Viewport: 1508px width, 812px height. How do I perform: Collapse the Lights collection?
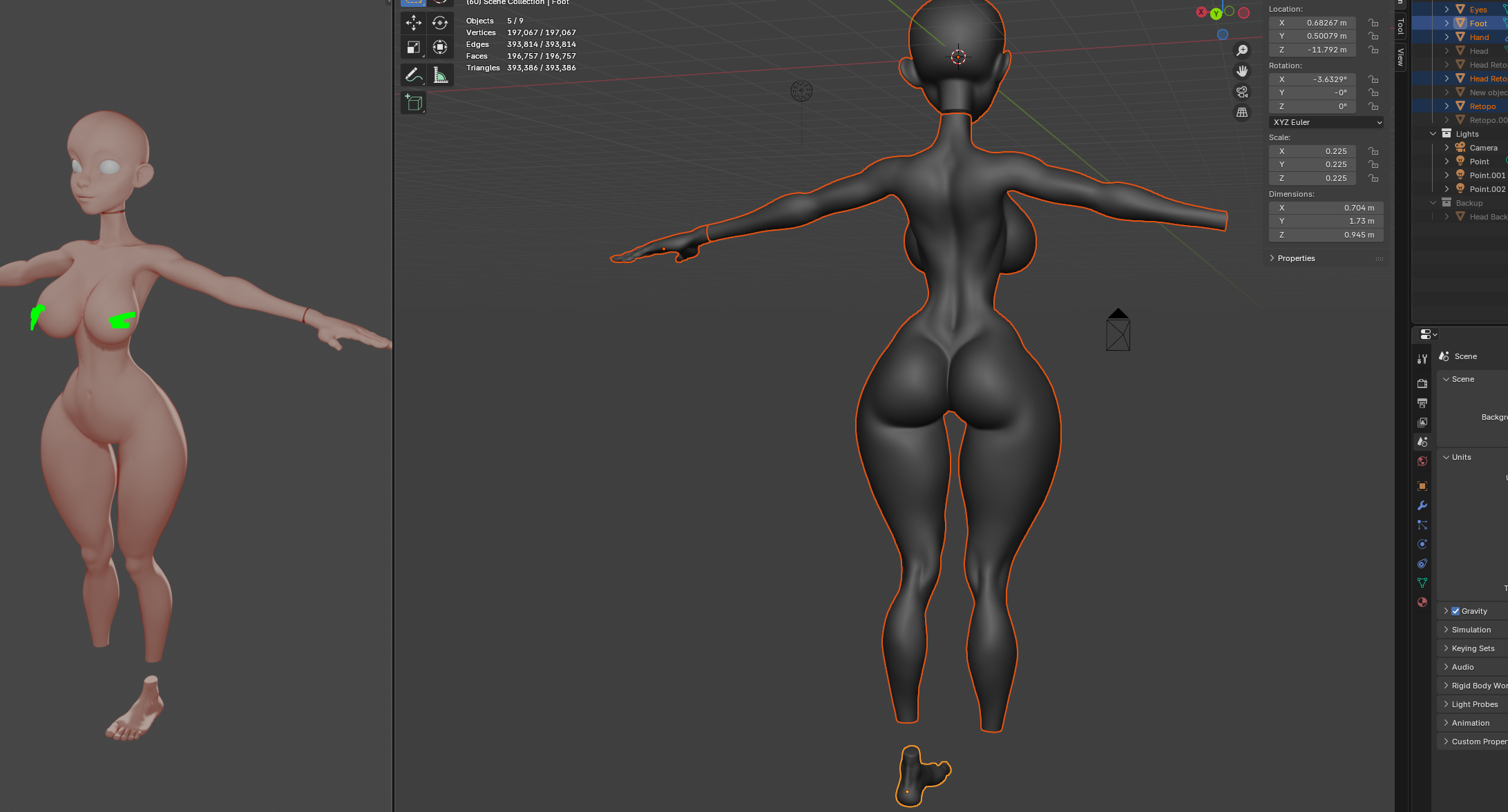1433,134
